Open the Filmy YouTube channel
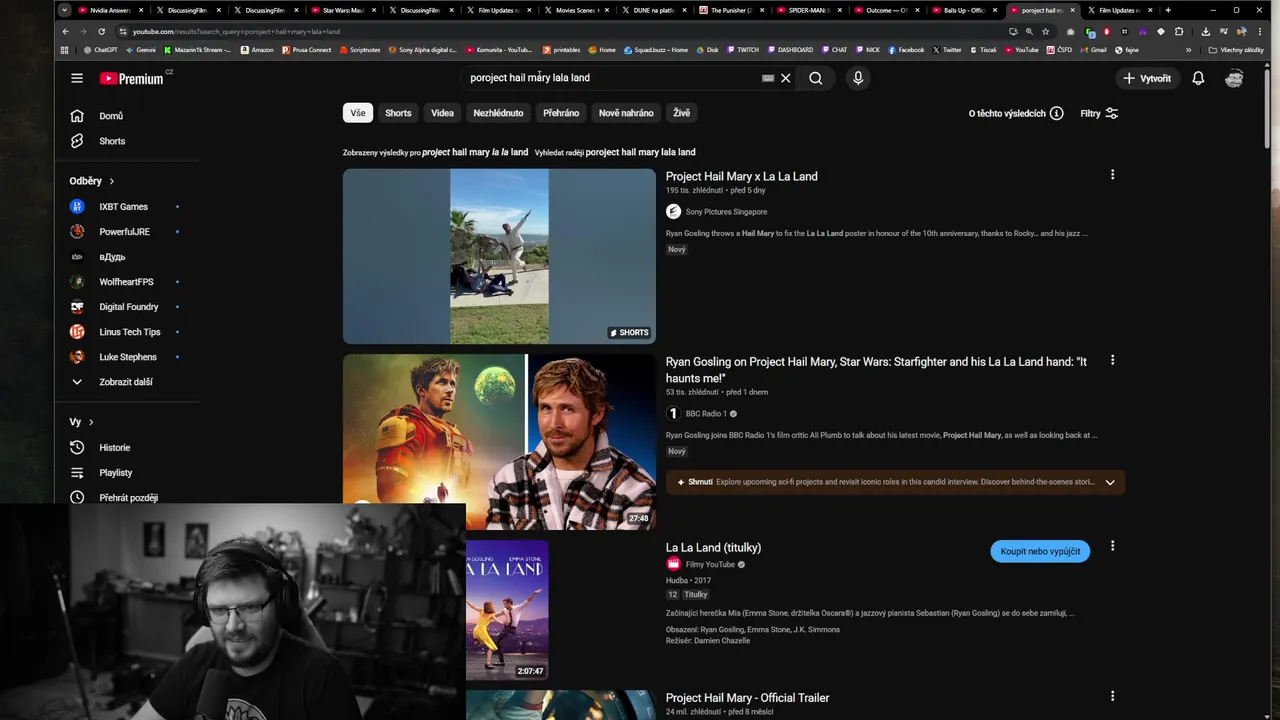This screenshot has height=720, width=1280. pos(710,565)
